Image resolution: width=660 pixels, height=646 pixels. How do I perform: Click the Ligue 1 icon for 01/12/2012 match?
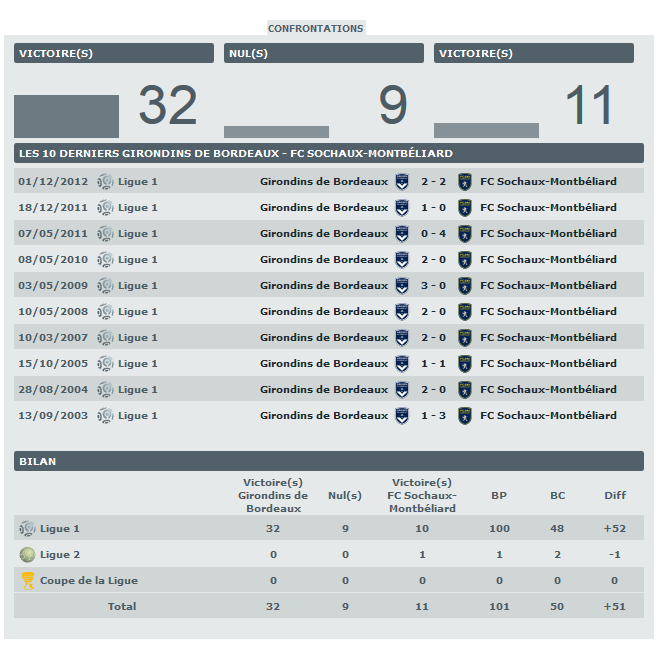(x=105, y=182)
